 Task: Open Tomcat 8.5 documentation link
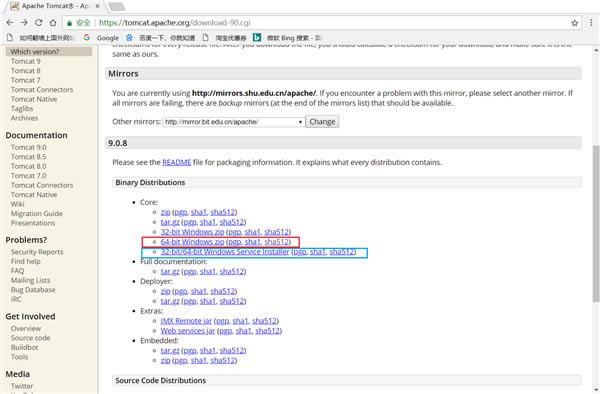pos(28,157)
